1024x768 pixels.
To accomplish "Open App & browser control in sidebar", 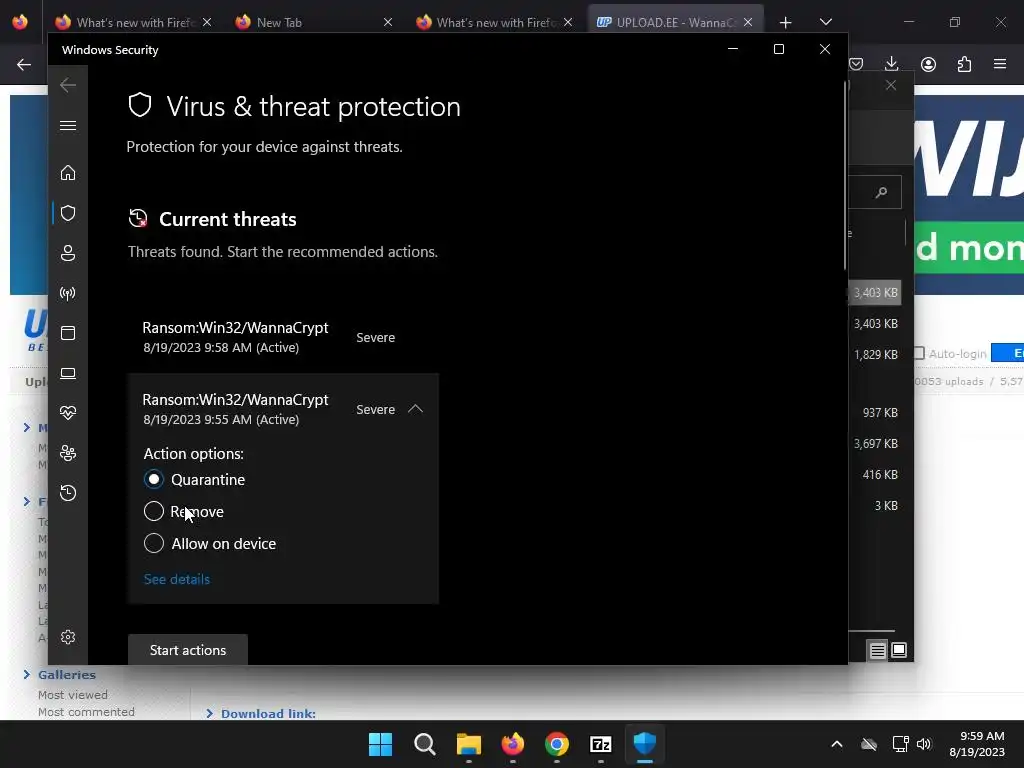I will 68,333.
